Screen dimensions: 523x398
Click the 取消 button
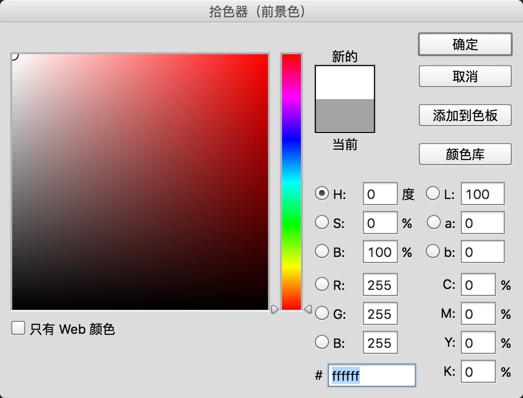pos(465,76)
